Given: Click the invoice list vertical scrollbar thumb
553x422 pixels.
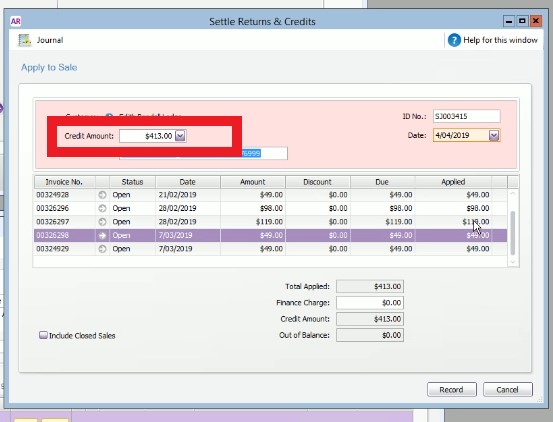Looking at the screenshot, I should (513, 233).
